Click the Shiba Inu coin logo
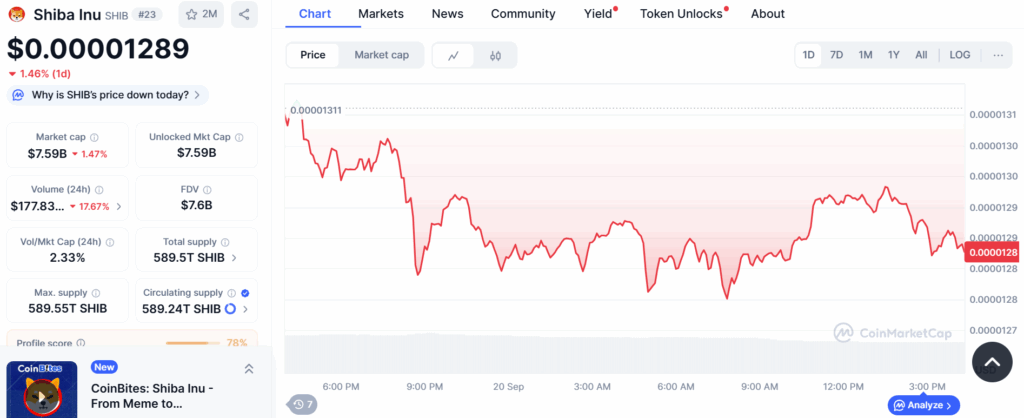Image resolution: width=1024 pixels, height=418 pixels. [x=16, y=14]
